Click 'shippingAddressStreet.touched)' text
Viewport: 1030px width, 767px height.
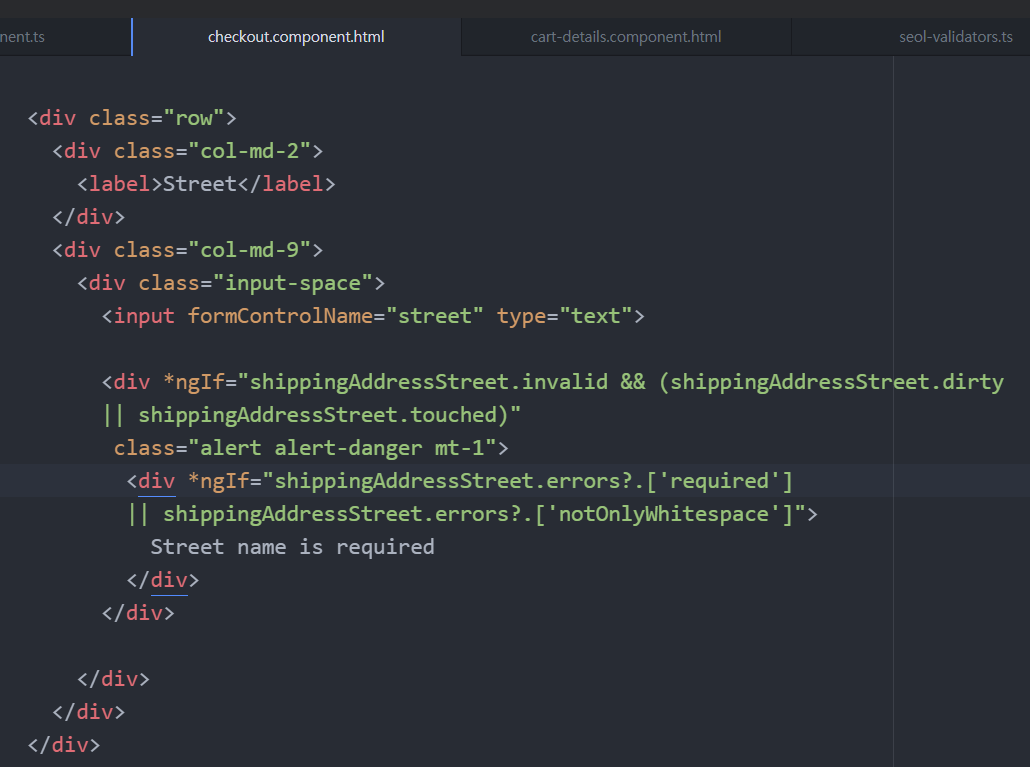click(324, 415)
